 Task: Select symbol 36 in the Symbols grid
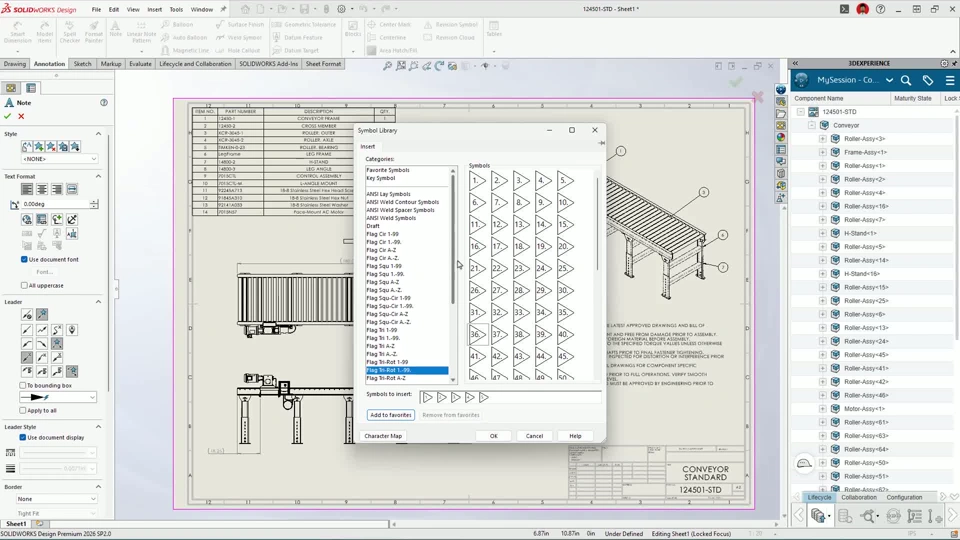pos(477,334)
